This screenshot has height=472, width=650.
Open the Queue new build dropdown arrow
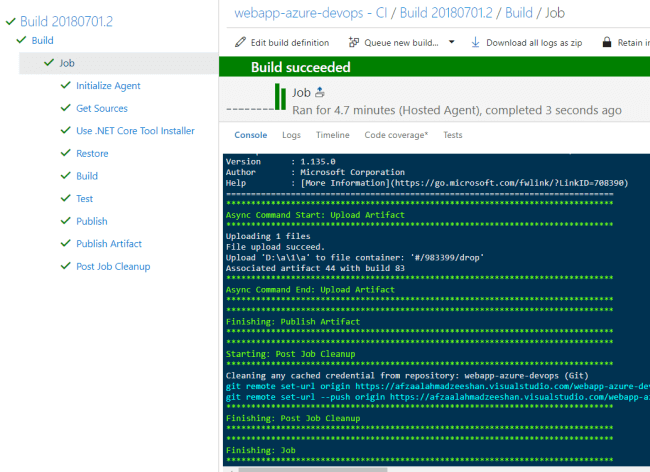tap(451, 43)
